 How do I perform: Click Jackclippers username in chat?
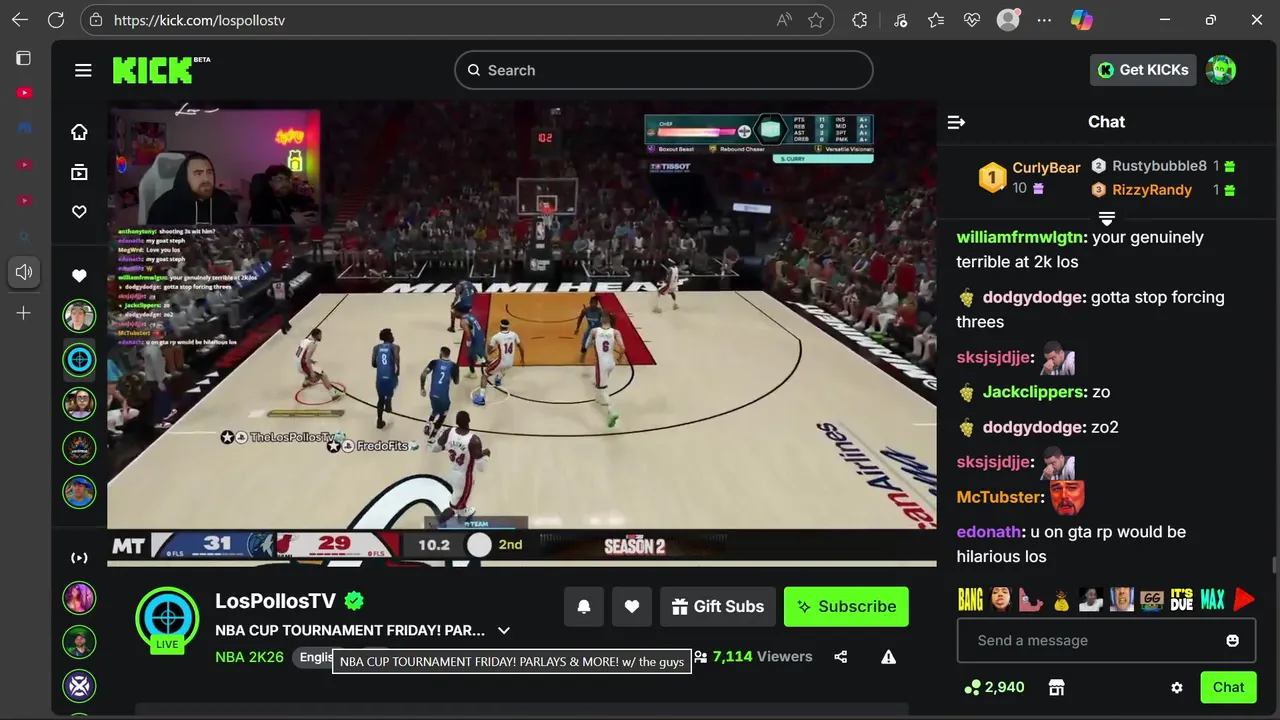tap(1034, 392)
